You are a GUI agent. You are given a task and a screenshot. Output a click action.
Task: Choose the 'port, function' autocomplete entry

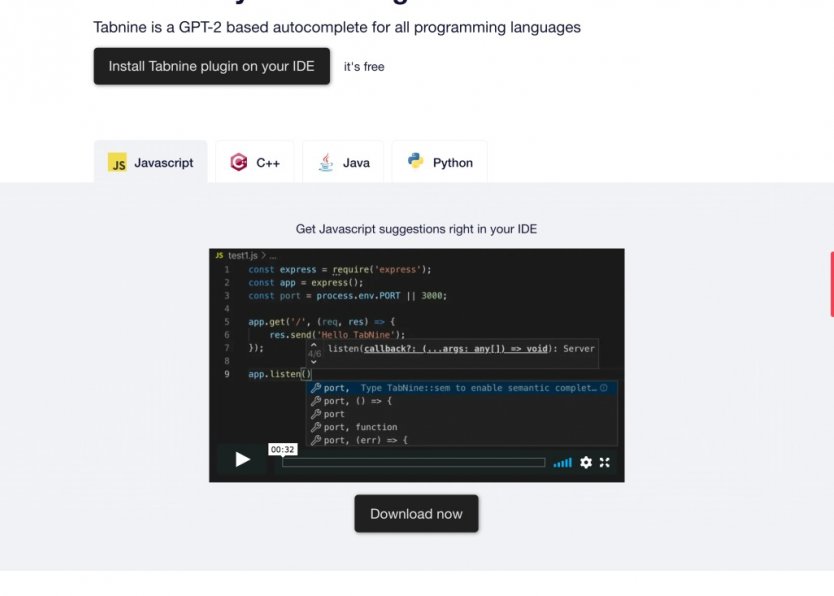360,427
